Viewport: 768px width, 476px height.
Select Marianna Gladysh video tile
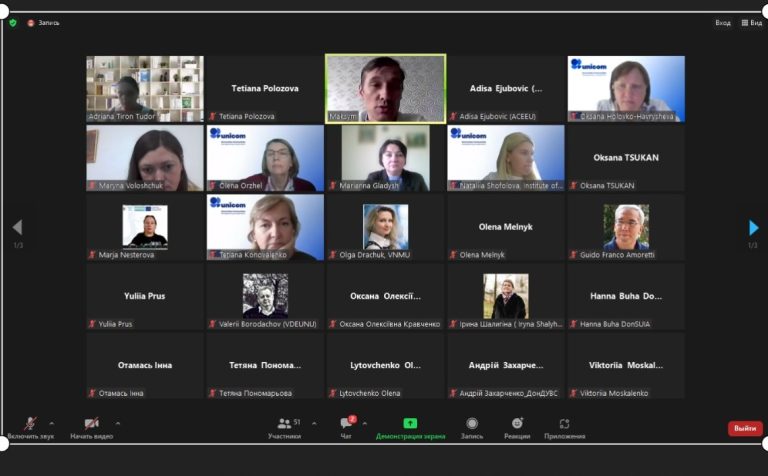coord(385,158)
